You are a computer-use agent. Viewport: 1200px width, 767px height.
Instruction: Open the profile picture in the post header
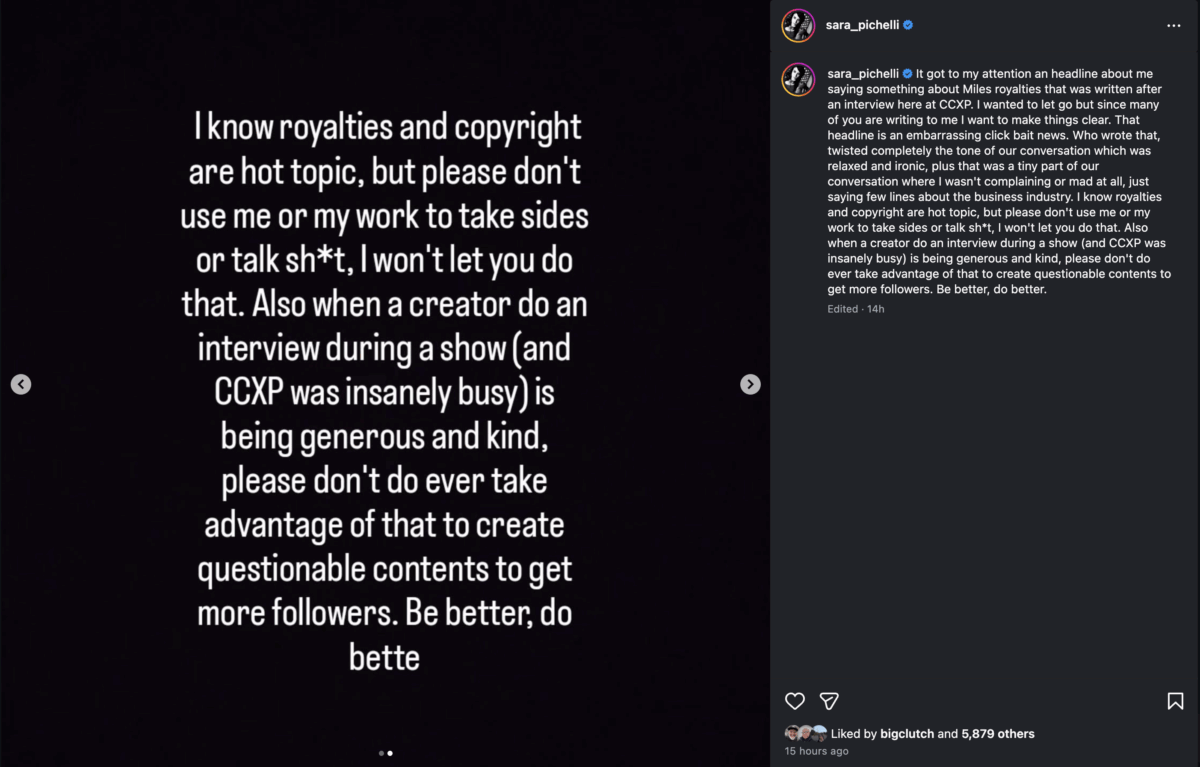coord(798,25)
